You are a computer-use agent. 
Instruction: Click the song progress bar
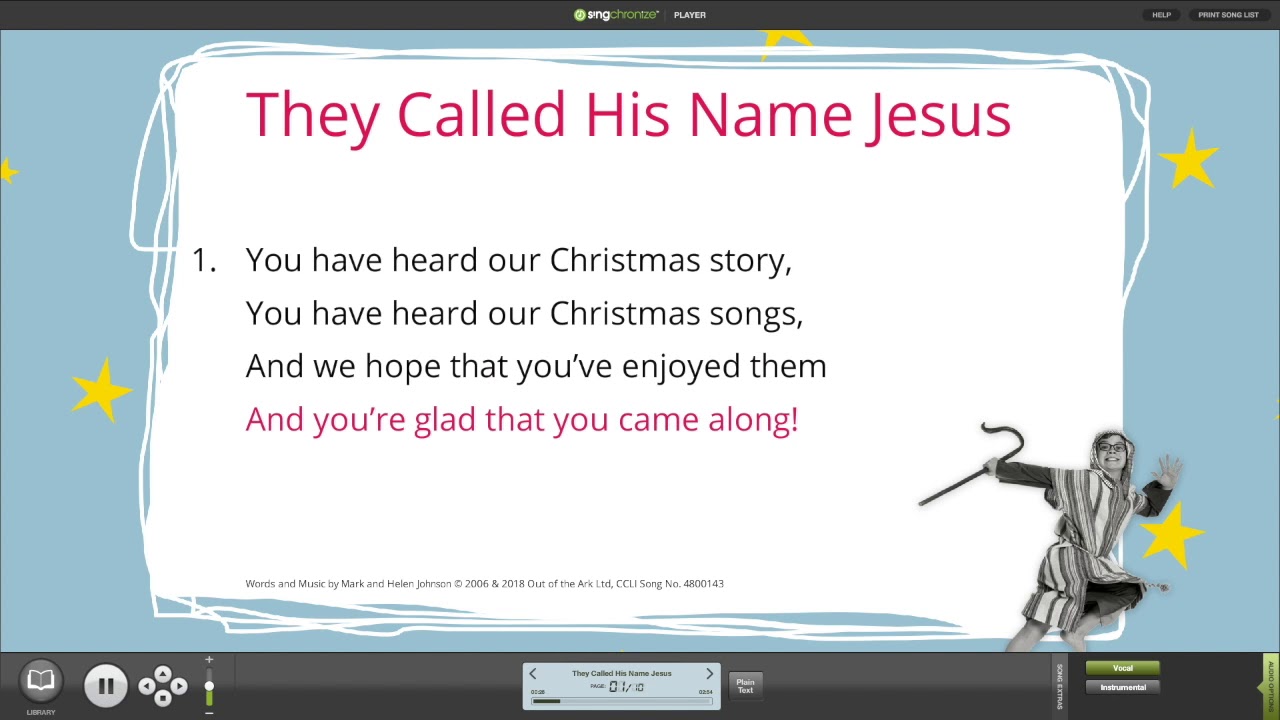[x=621, y=701]
